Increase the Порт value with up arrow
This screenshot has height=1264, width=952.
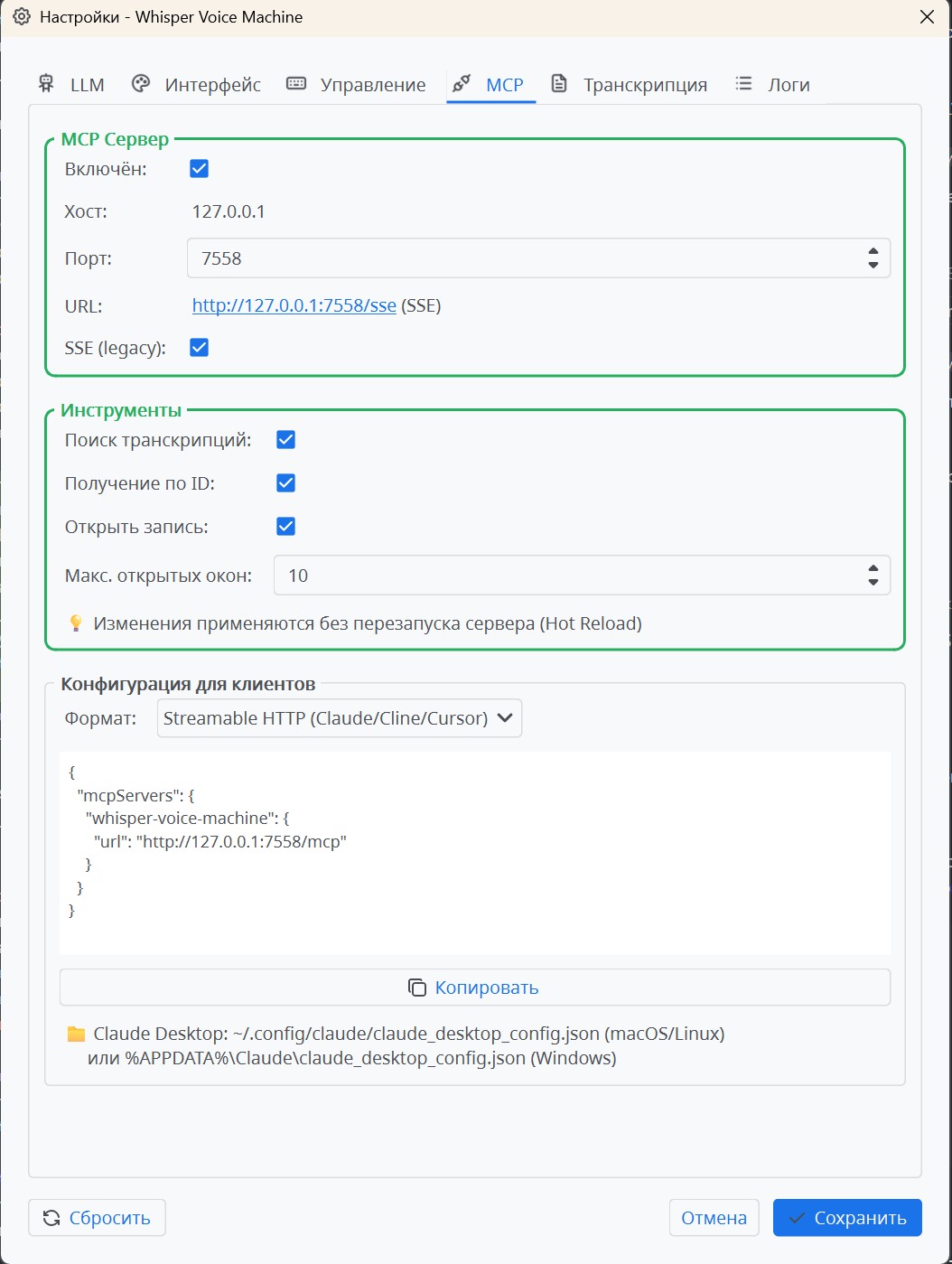pyautogui.click(x=873, y=252)
